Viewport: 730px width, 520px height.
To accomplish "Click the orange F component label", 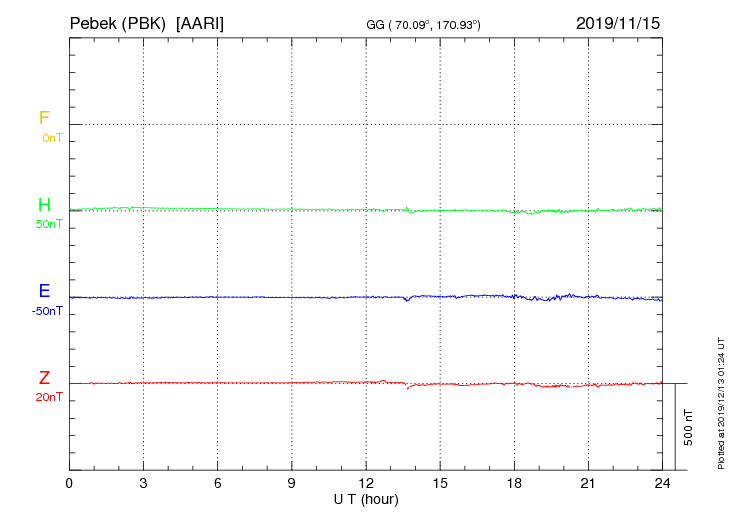I will [44, 118].
